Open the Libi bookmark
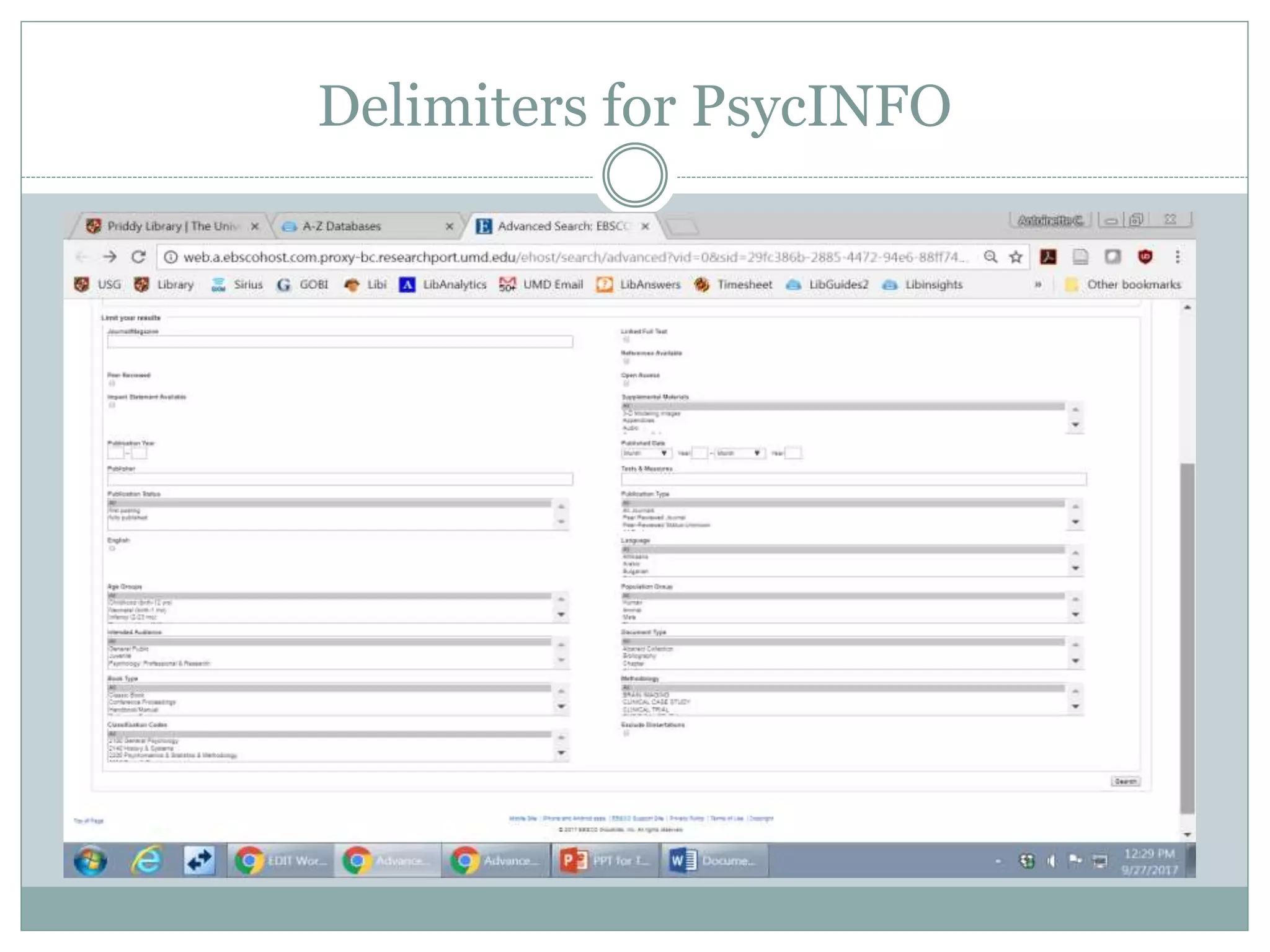This screenshot has height=952, width=1270. (x=366, y=284)
